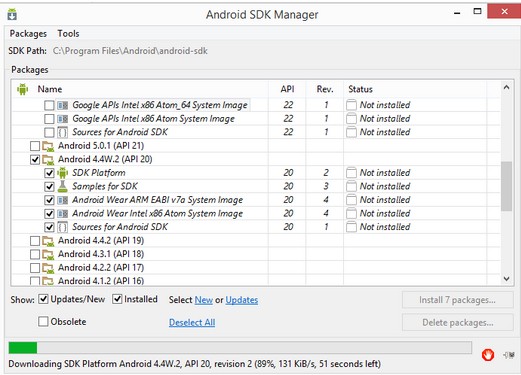The image size is (521, 375).
Task: Click the folder icon for Android 4.2.2 (API 17)
Action: pos(48,268)
